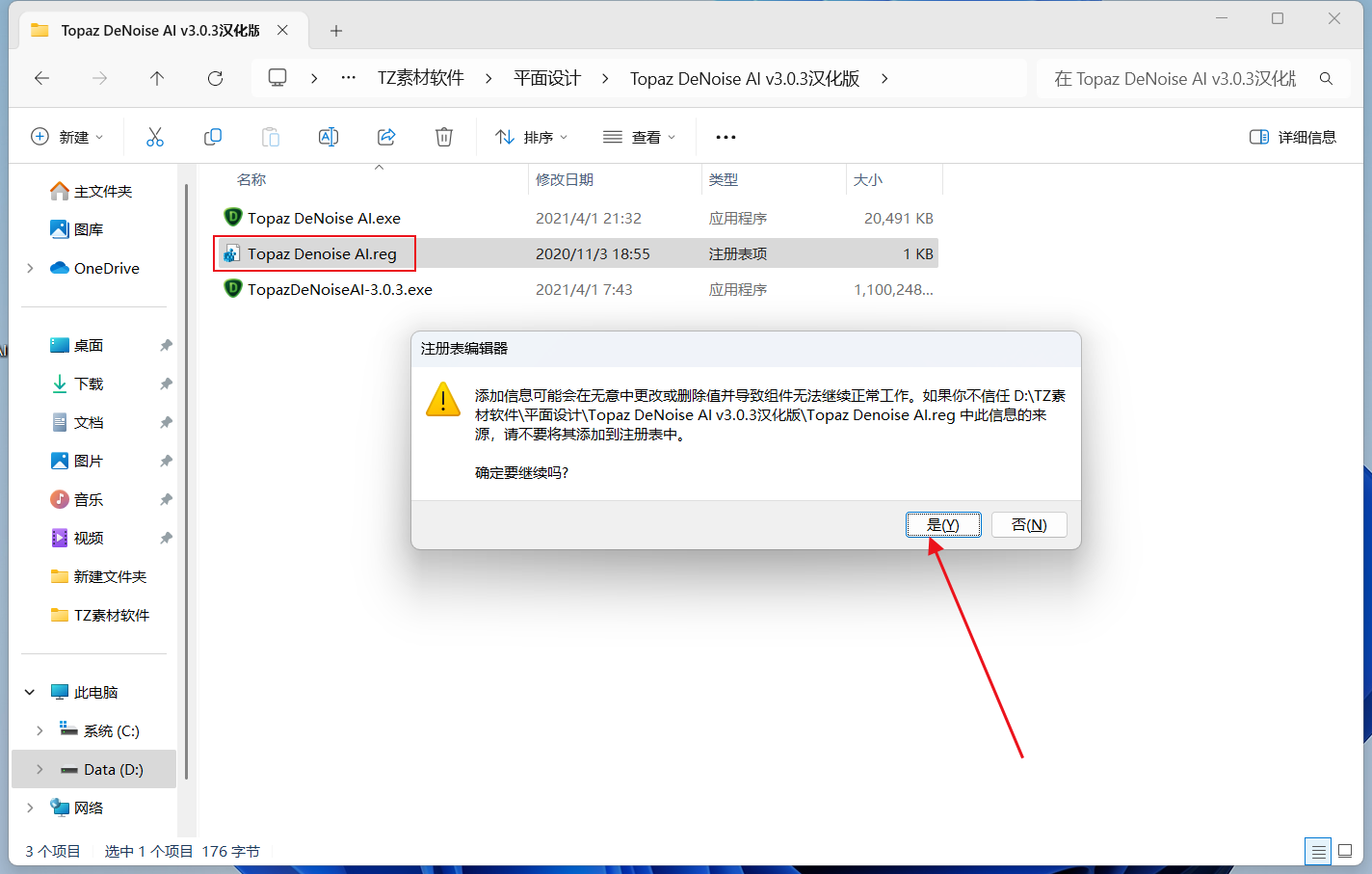Sort by the 大小 column header

868,180
